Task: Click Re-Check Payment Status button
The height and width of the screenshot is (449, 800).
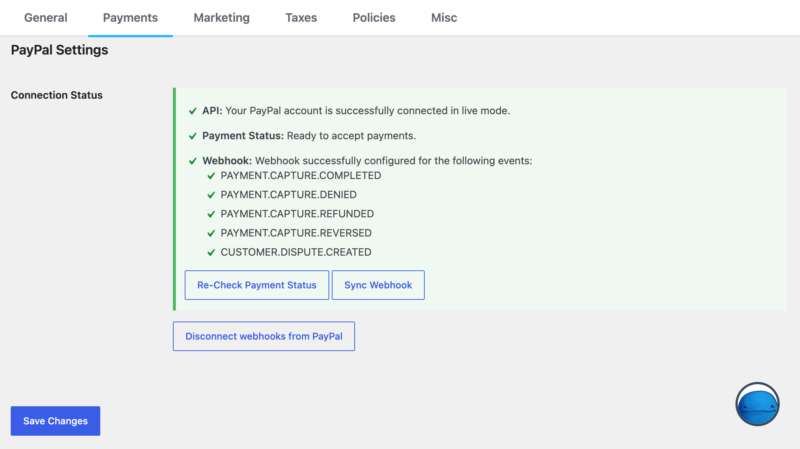Action: [257, 285]
